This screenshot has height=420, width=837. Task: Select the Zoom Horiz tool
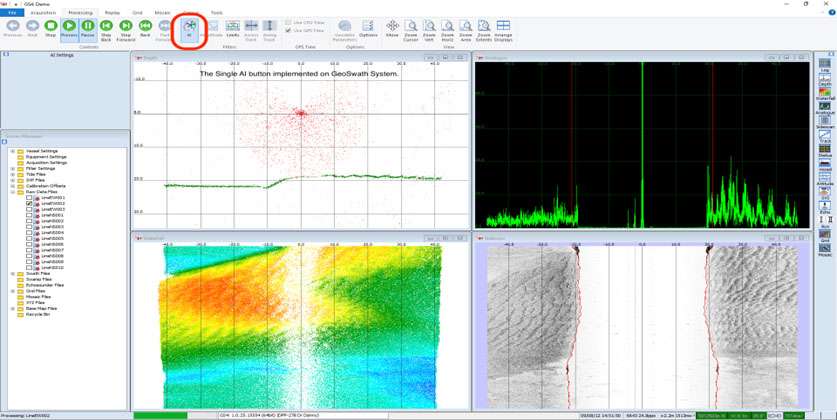click(x=447, y=30)
